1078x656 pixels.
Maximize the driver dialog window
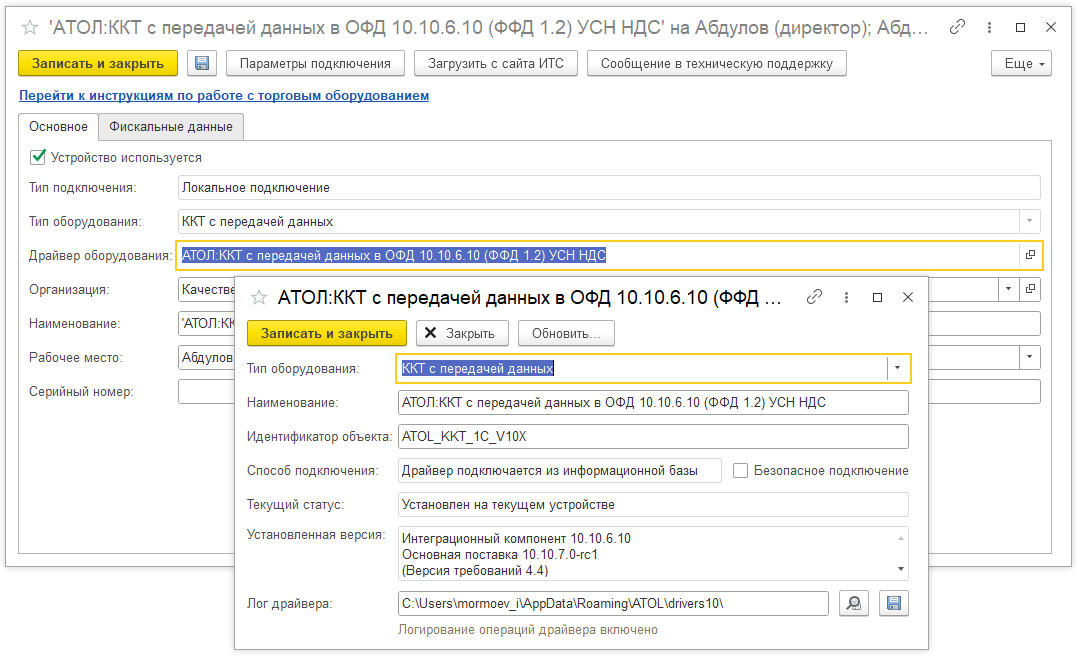tap(877, 297)
